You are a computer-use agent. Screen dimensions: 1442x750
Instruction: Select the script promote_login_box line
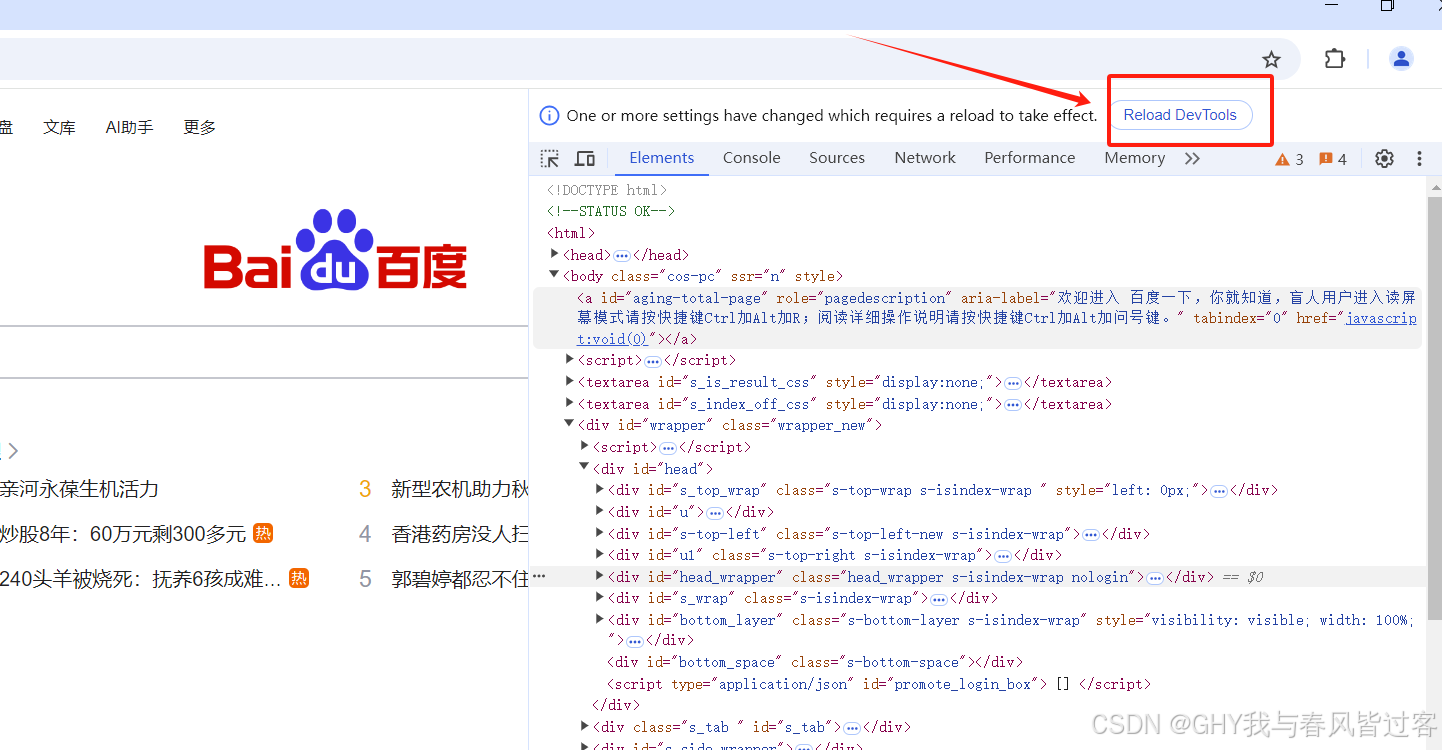tap(879, 684)
